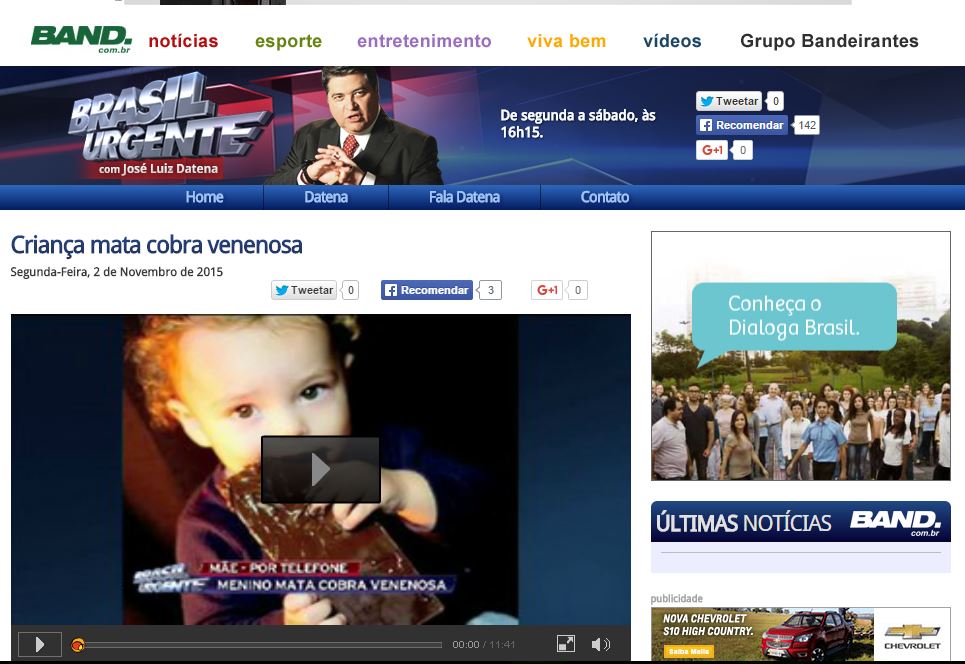Click the banner Recomendar count 142
The image size is (965, 664).
(806, 126)
